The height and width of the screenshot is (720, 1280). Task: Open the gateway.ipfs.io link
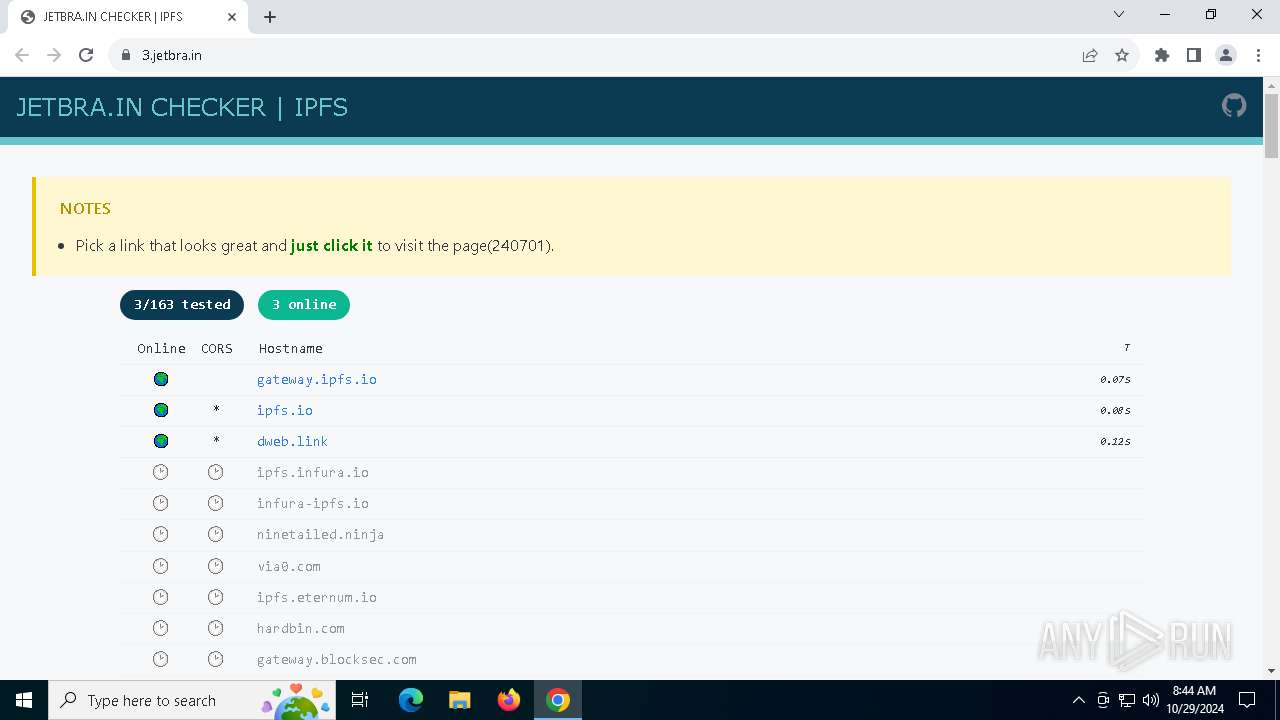317,379
